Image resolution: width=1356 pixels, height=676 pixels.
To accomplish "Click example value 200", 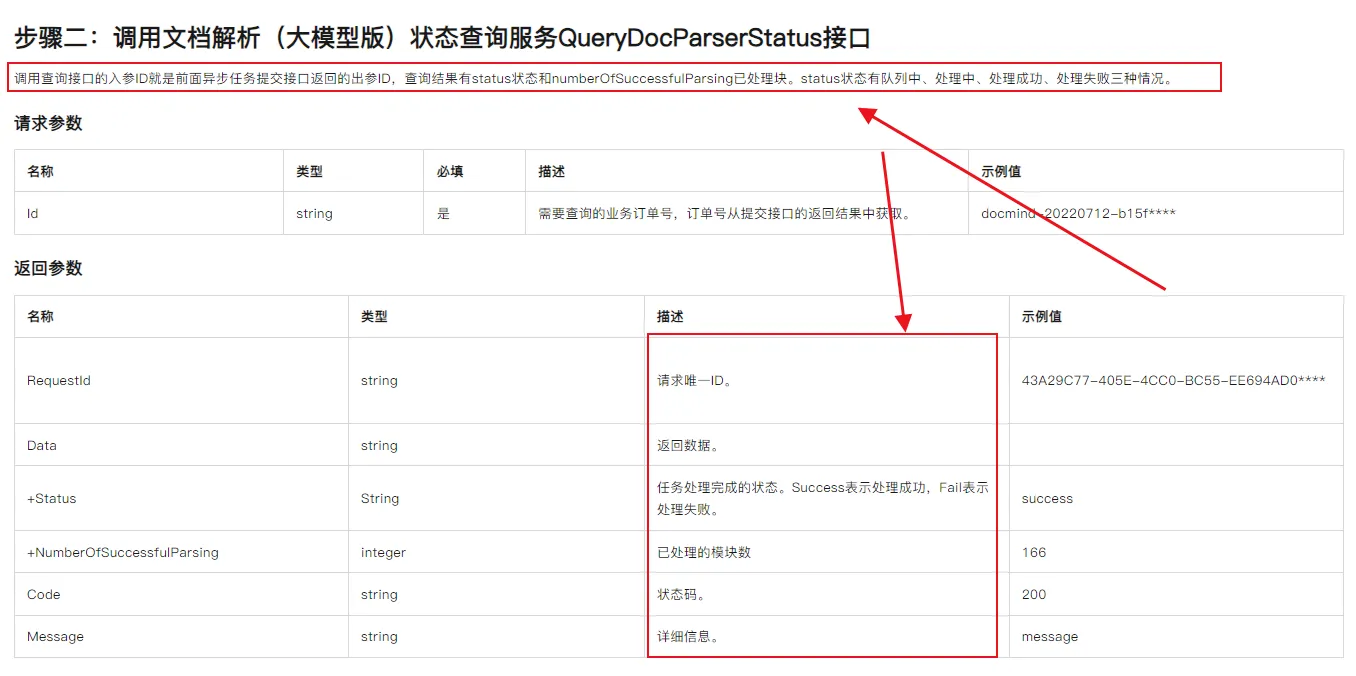I will point(1034,594).
